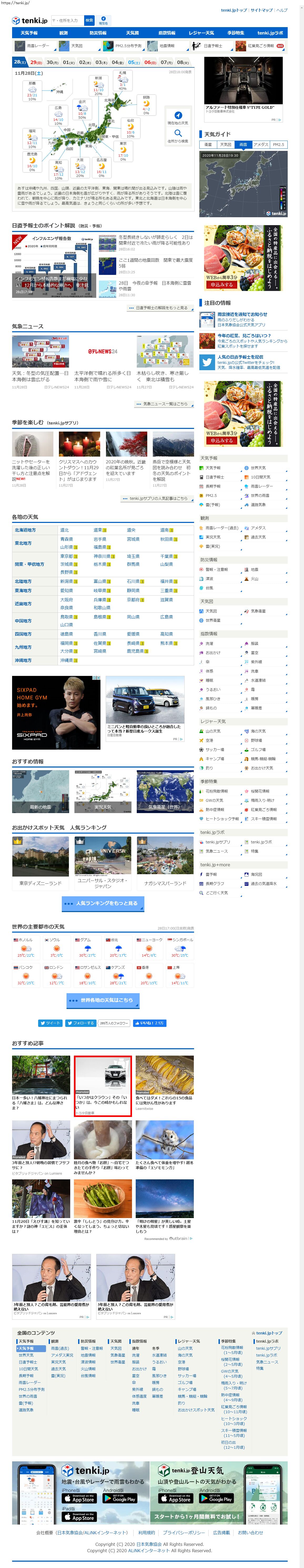304x1568 pixels.
Task: Click the Twitter ツイート button
Action: click(50, 1023)
